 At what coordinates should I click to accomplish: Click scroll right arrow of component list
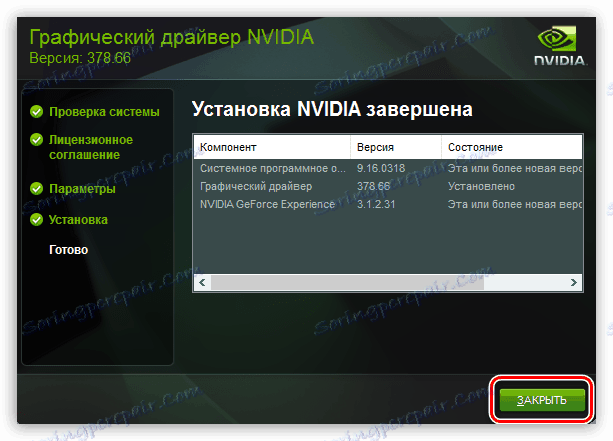[574, 282]
